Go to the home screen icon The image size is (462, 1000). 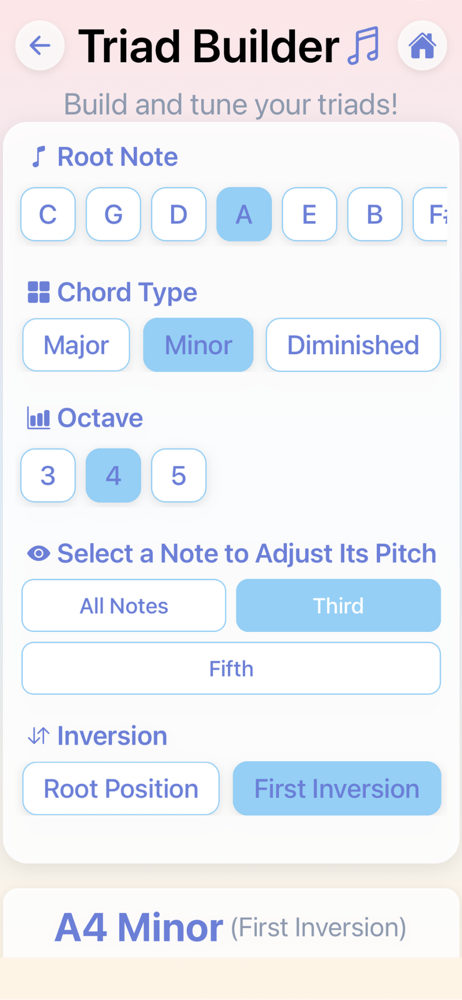(x=422, y=45)
